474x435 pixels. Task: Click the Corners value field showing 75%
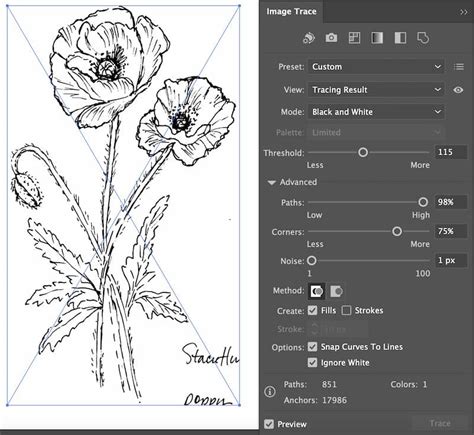click(451, 231)
